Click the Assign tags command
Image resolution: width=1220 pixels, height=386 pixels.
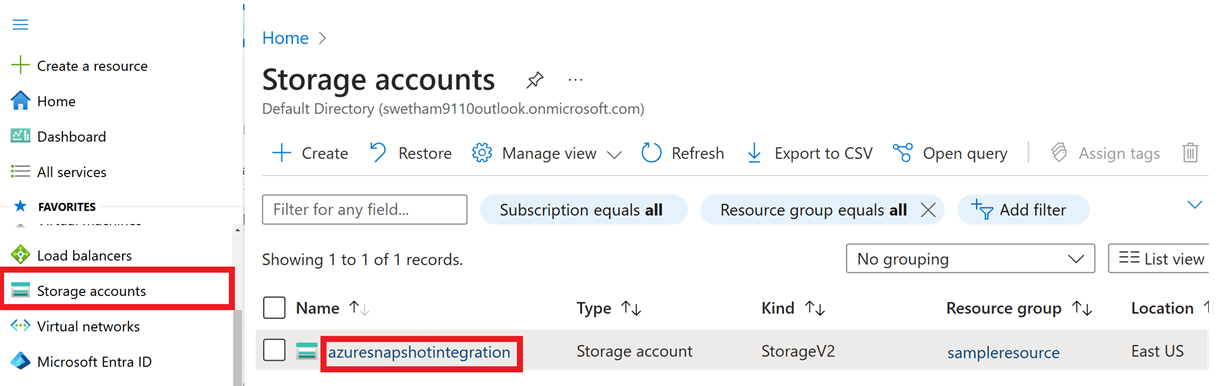(1105, 153)
